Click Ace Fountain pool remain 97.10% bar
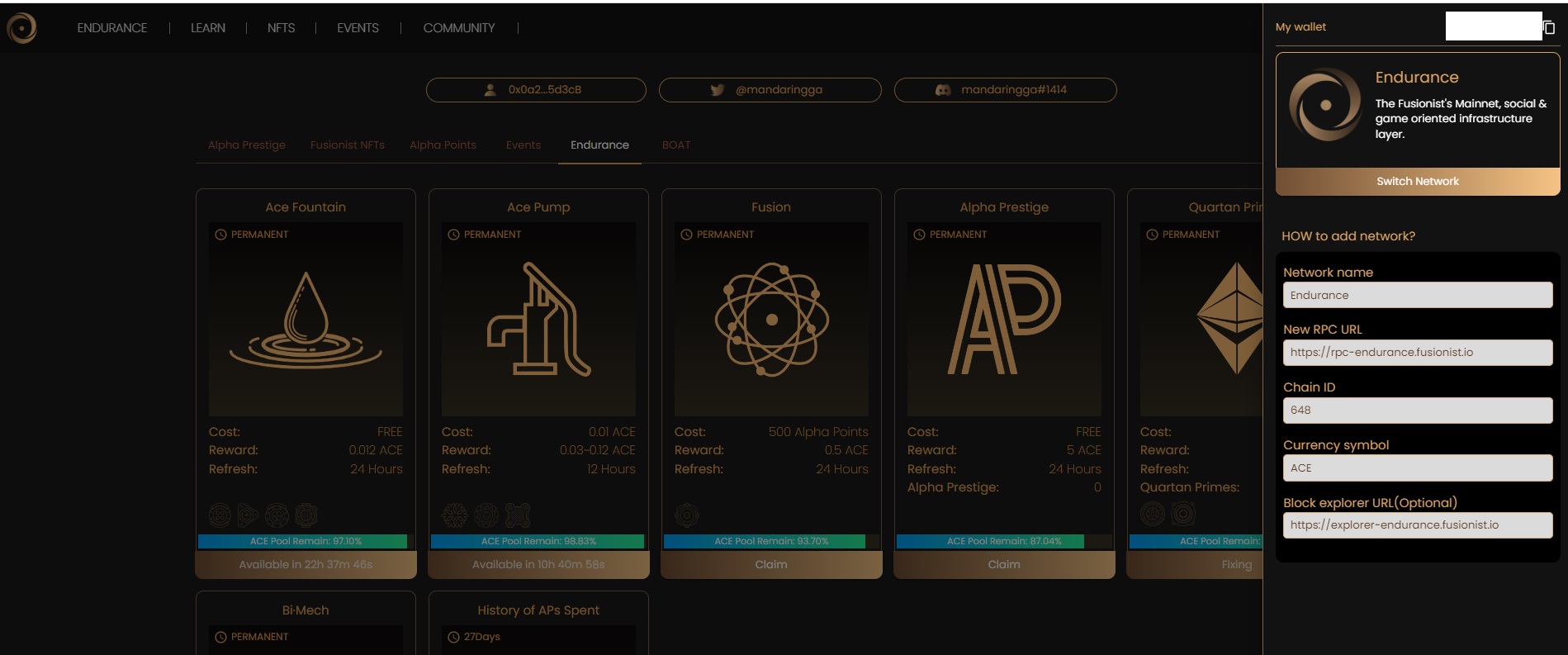 306,542
